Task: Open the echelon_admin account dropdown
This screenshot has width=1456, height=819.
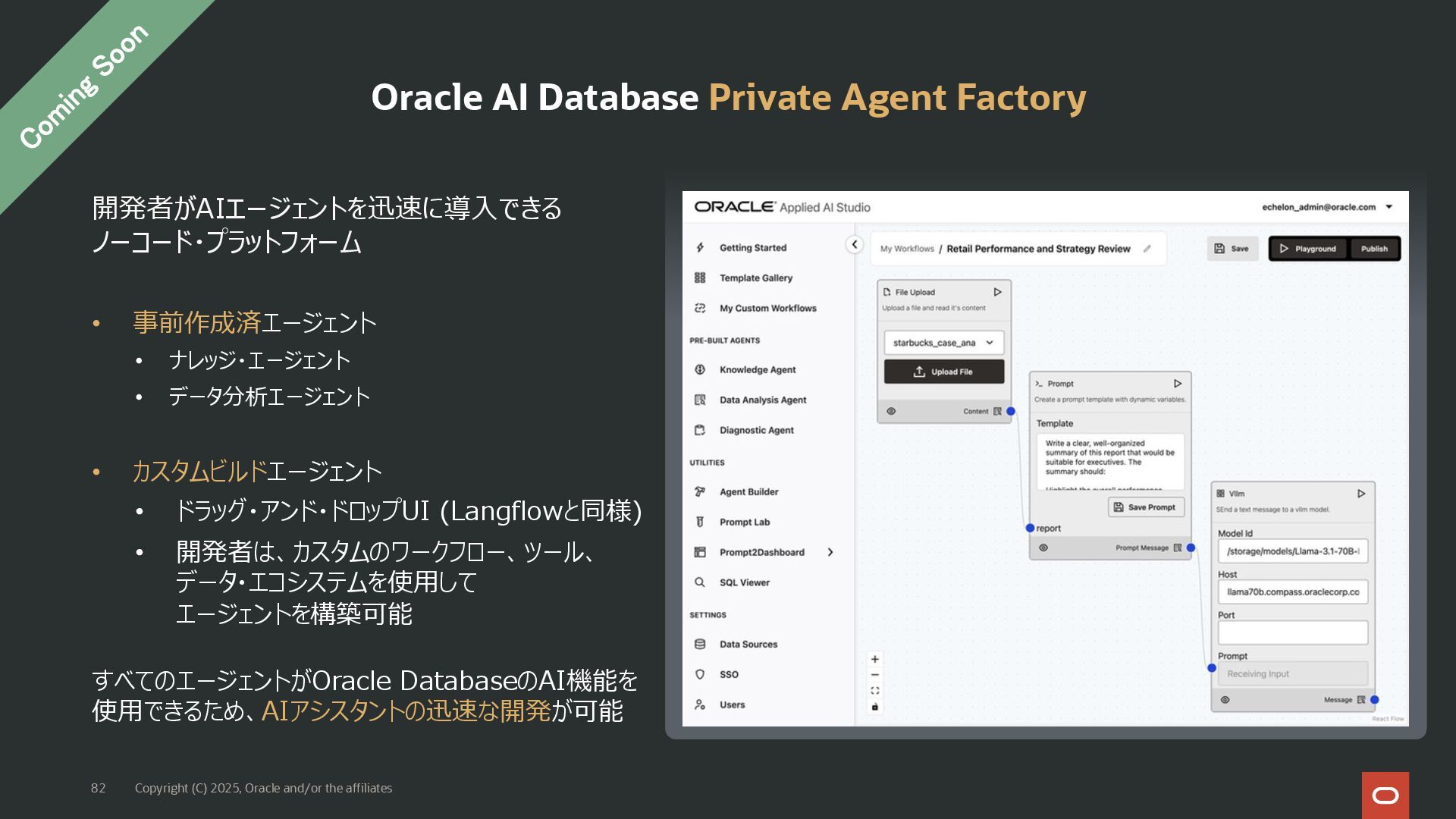Action: tap(1389, 207)
